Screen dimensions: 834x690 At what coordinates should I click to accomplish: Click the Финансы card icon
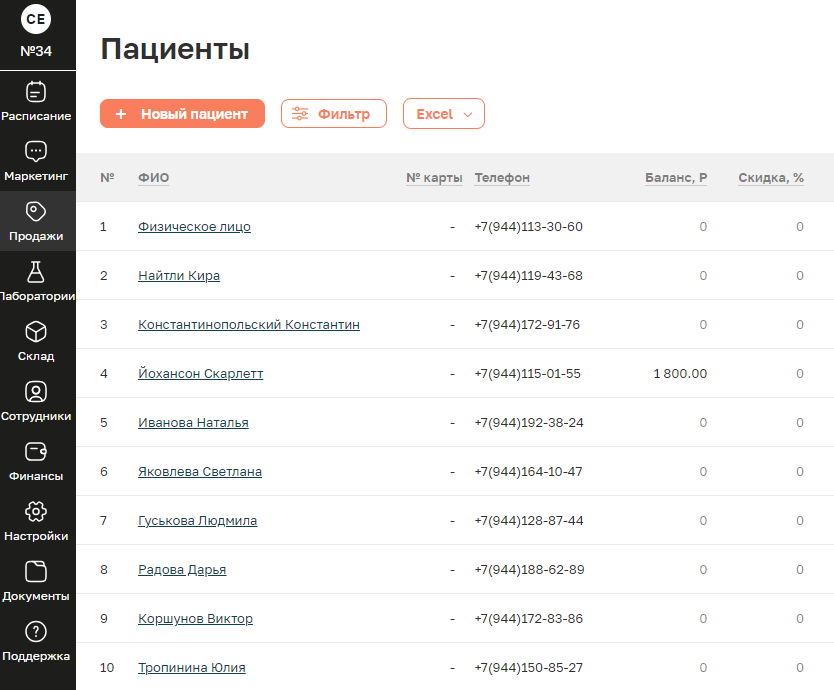tap(36, 451)
